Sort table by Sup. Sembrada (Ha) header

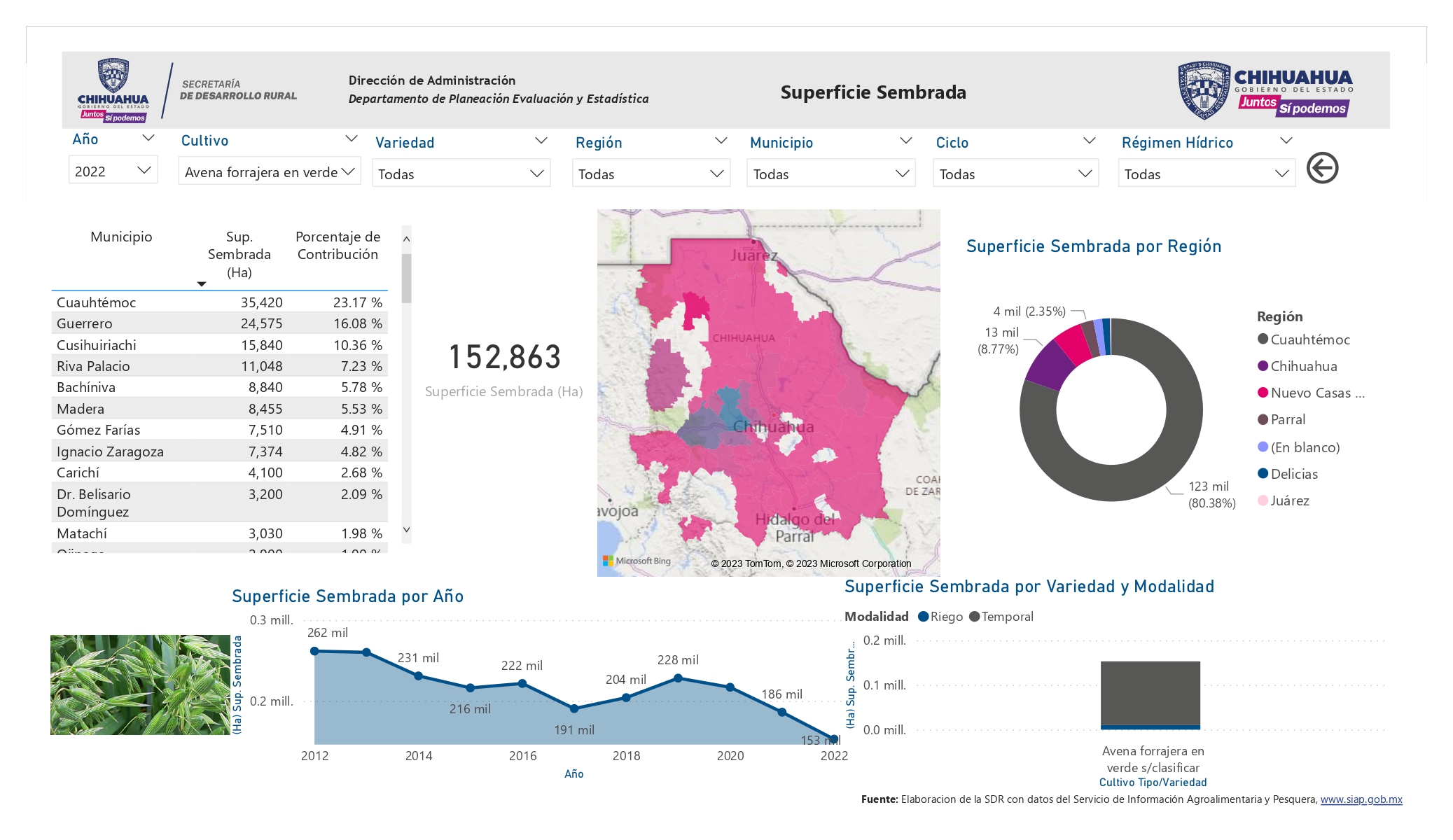pos(239,254)
